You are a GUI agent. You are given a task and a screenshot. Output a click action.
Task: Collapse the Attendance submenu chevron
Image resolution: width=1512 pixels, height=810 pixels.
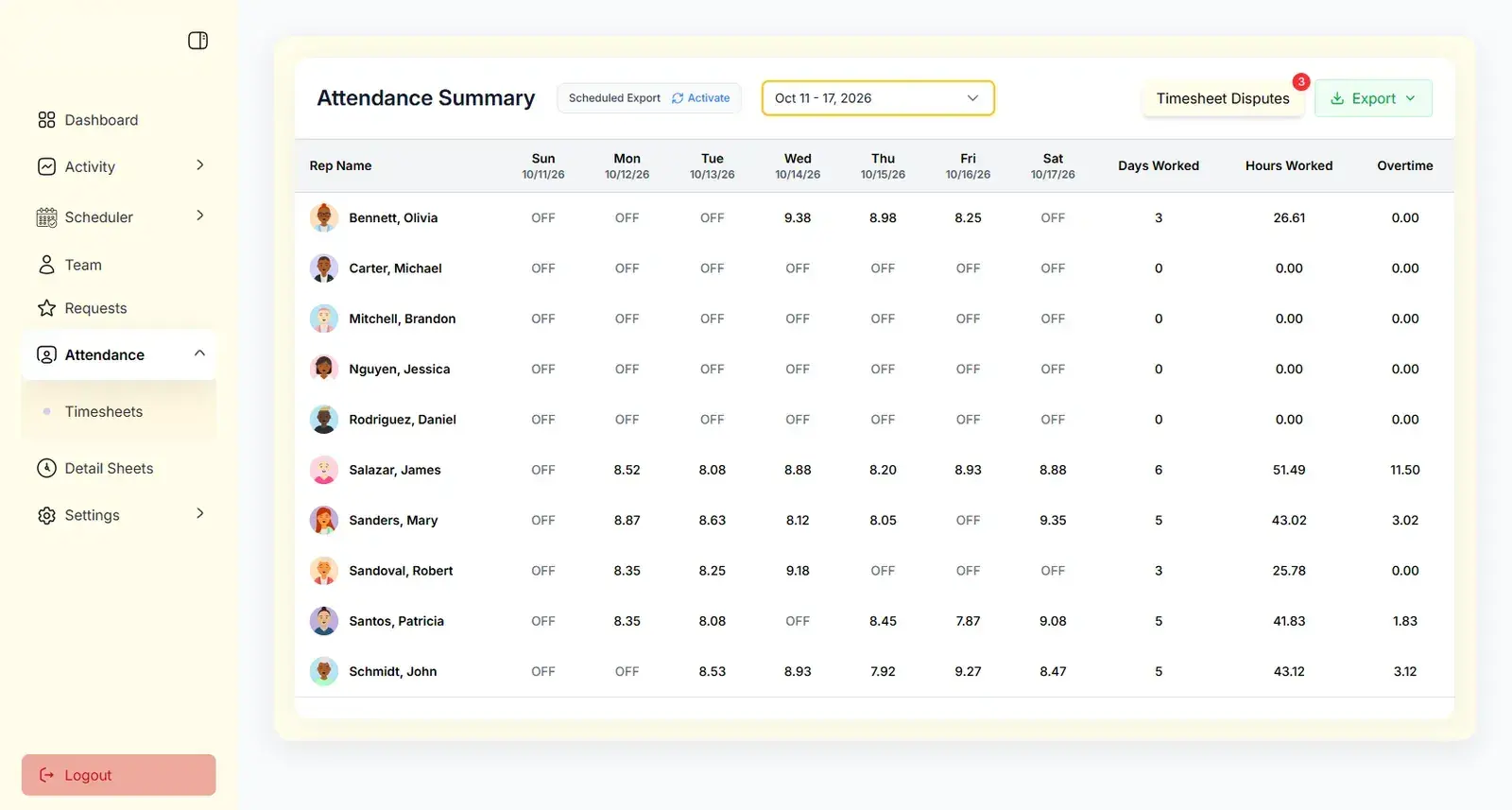[x=199, y=353]
